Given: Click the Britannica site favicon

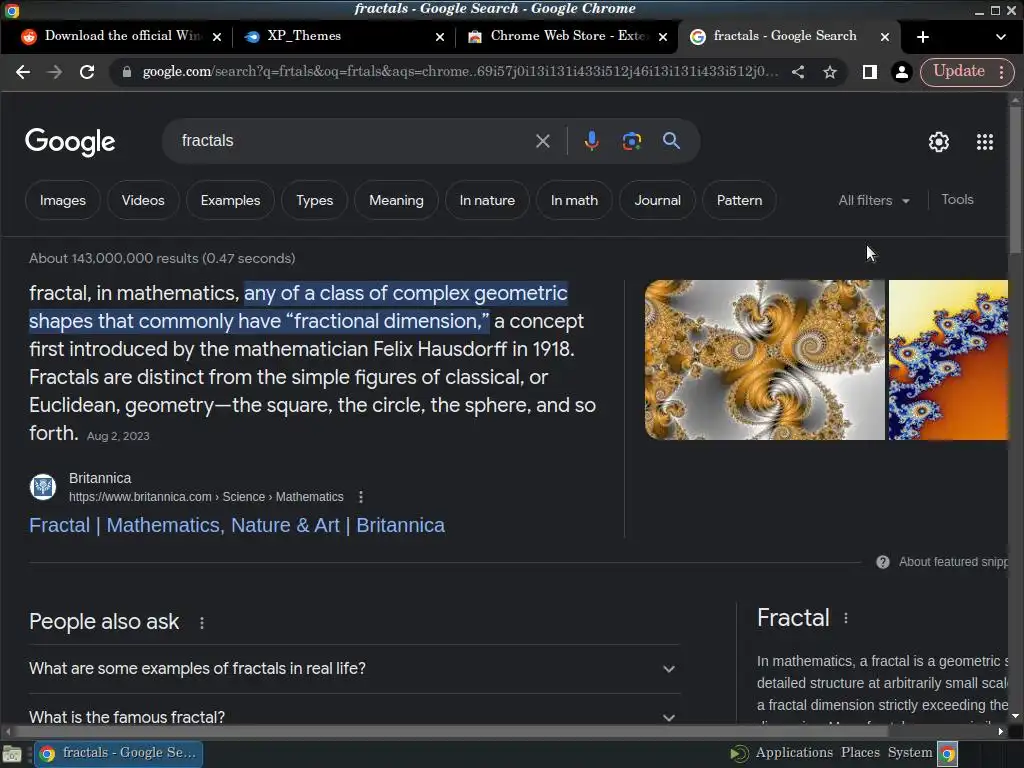Looking at the screenshot, I should click(43, 487).
